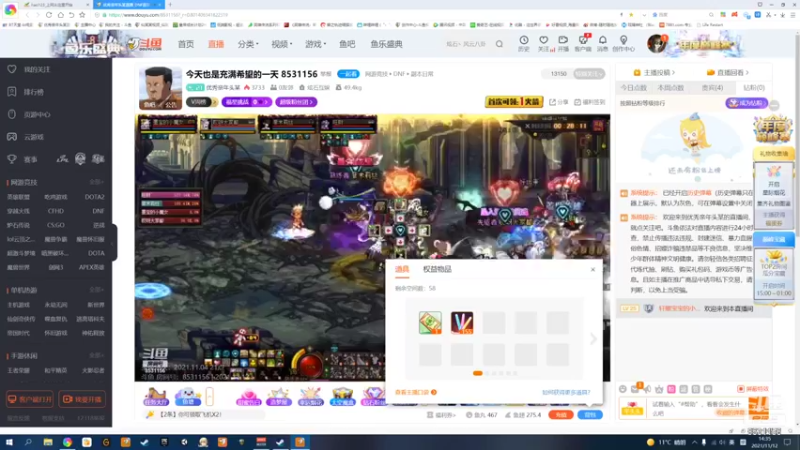Select the green cash item in backpack
Image resolution: width=800 pixels, height=450 pixels.
[x=430, y=323]
